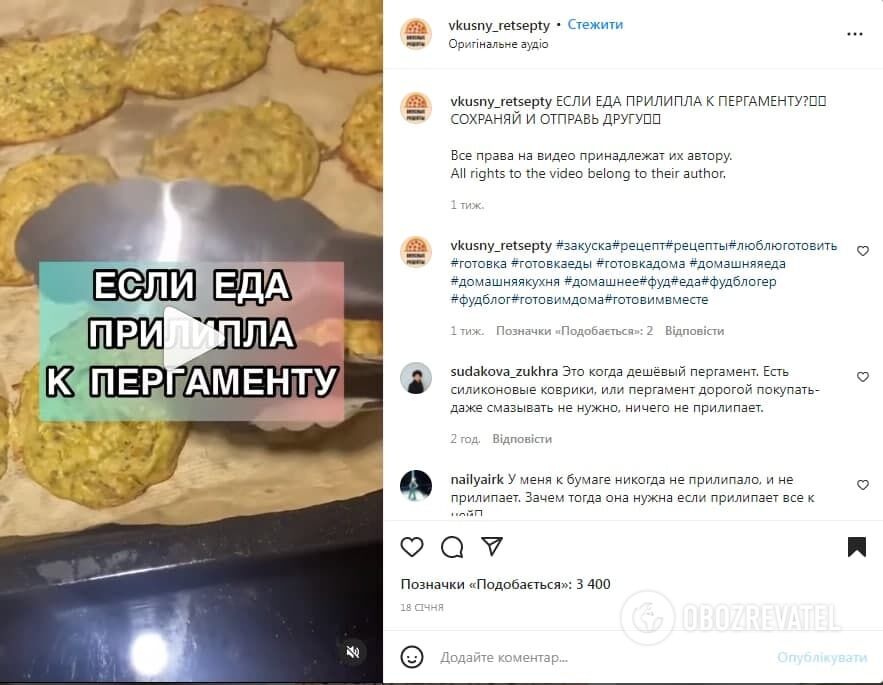Open the three-dot more options menu
Image resolution: width=883 pixels, height=685 pixels.
854,34
